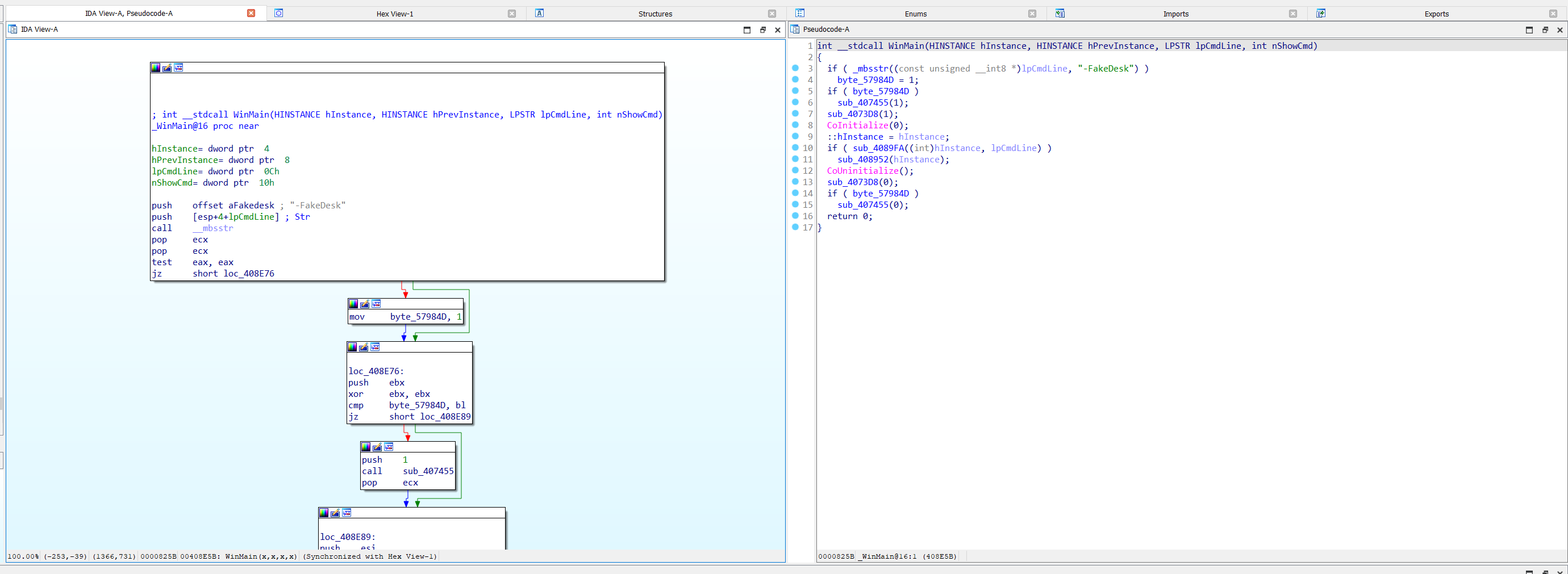Screen dimensions: 1568x574
Task: Click the Imports tab icon
Action: pyautogui.click(x=1060, y=14)
